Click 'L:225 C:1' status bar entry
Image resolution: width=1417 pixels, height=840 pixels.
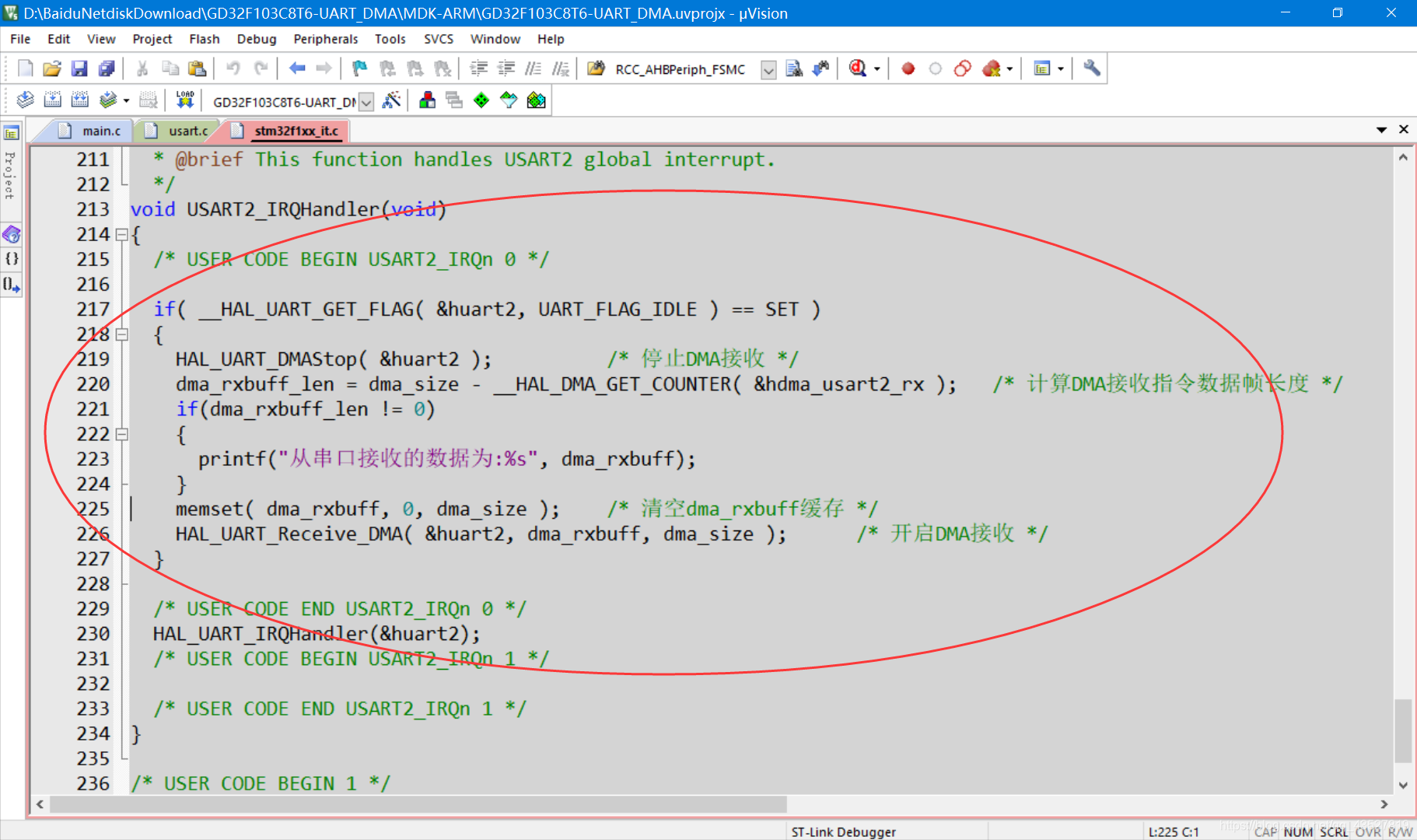click(x=1173, y=831)
